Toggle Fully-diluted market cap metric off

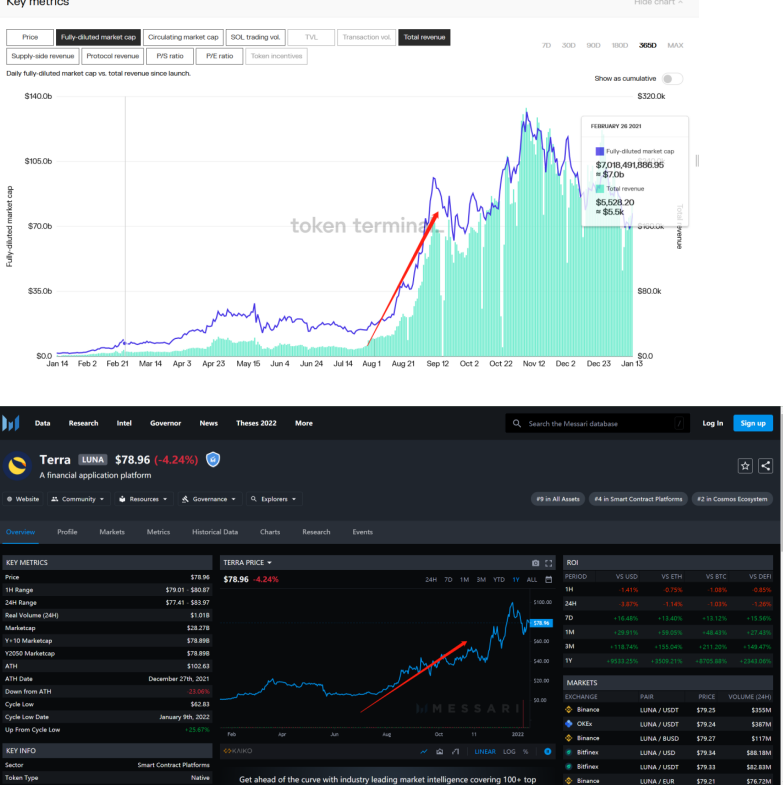pos(98,37)
